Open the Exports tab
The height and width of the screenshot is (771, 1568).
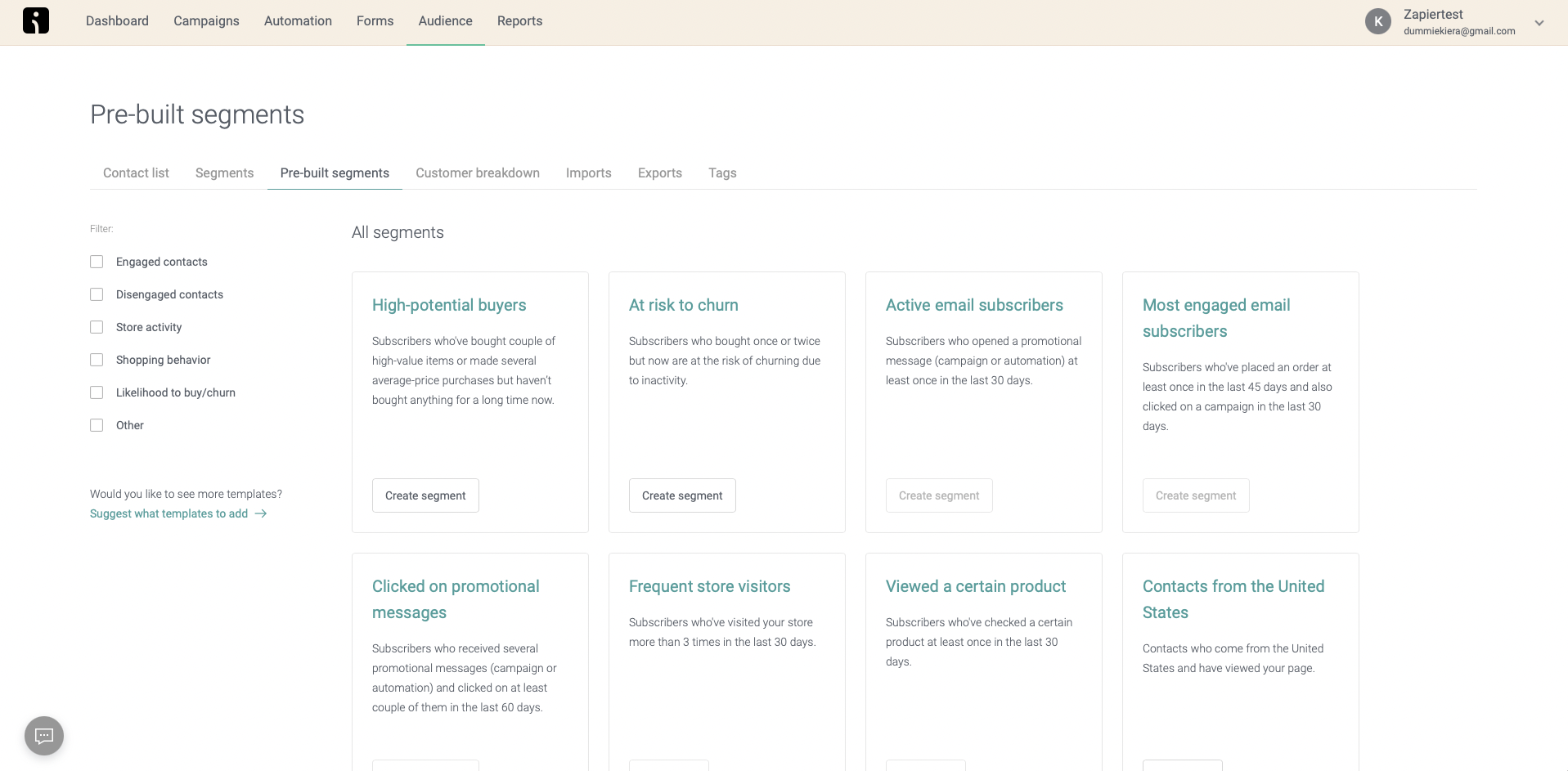[660, 173]
